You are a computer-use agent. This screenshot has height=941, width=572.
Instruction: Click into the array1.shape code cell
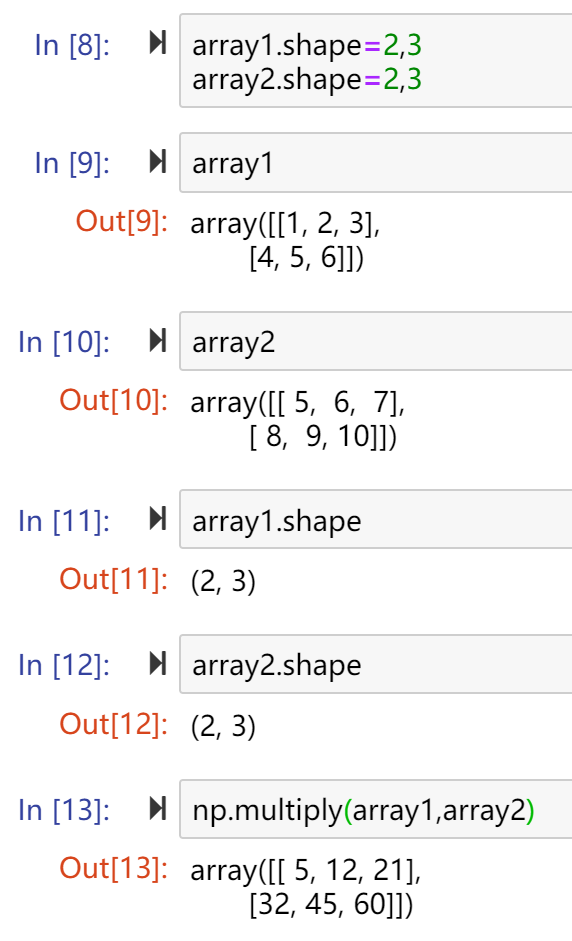pyautogui.click(x=376, y=519)
